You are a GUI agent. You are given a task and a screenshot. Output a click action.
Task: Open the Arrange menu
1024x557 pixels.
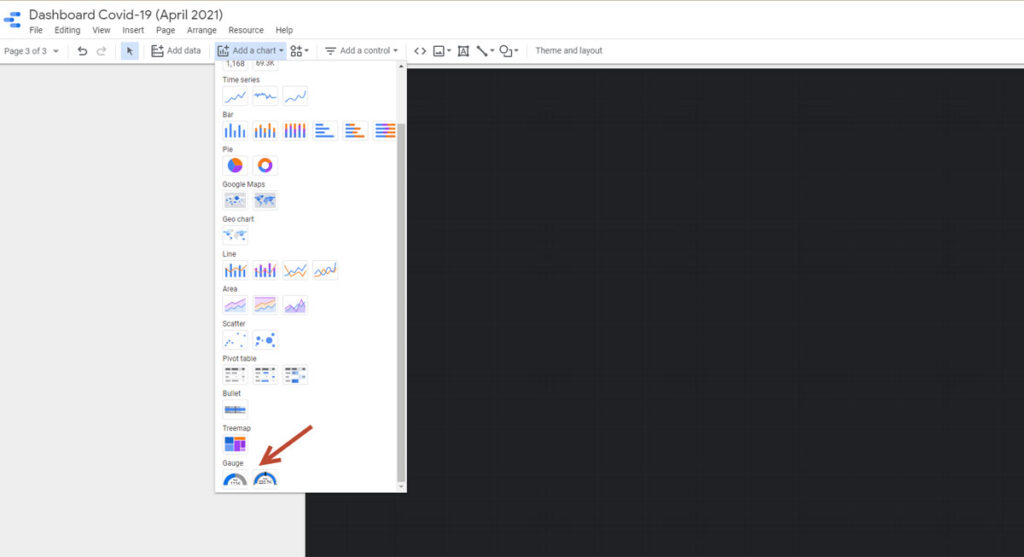[x=202, y=30]
